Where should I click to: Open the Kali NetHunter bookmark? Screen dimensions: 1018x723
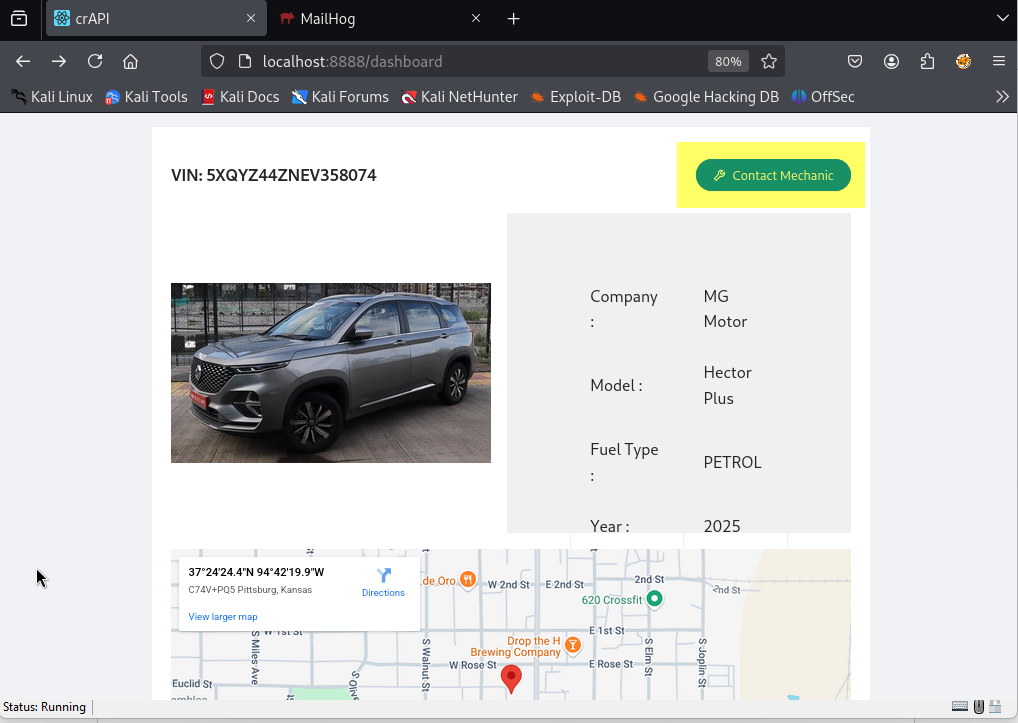(460, 97)
